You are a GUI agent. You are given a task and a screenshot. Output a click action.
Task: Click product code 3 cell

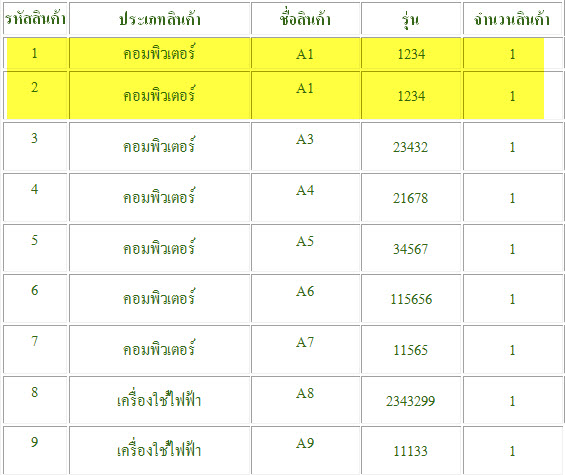pyautogui.click(x=35, y=146)
